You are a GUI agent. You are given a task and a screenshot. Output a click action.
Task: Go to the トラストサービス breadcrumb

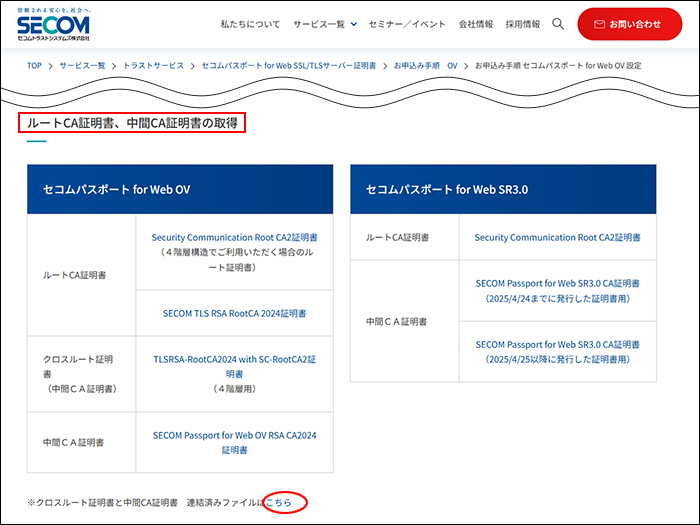153,66
